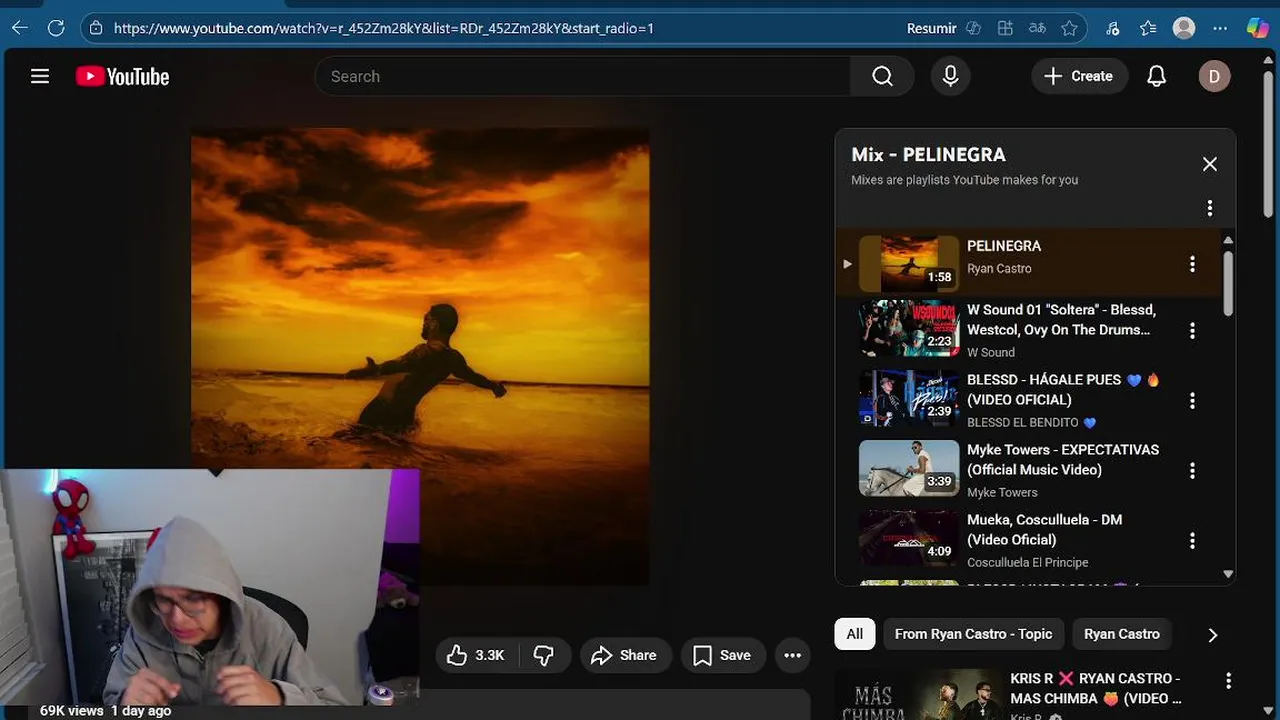The image size is (1280, 720).
Task: Click the Ryan Castro channel name under PELINEGRA
Action: click(x=999, y=268)
